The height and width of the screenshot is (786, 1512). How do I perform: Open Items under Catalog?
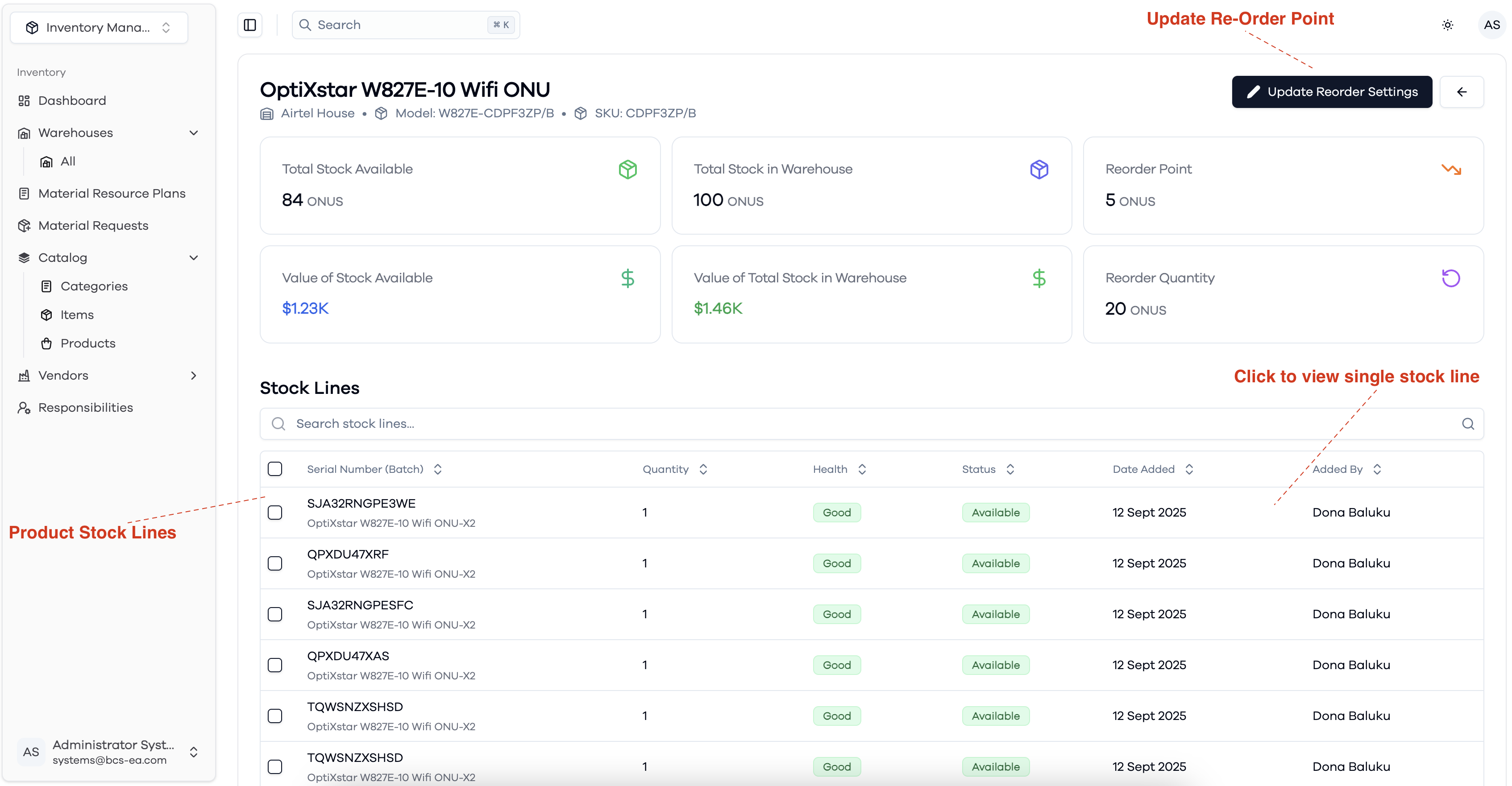pos(77,315)
